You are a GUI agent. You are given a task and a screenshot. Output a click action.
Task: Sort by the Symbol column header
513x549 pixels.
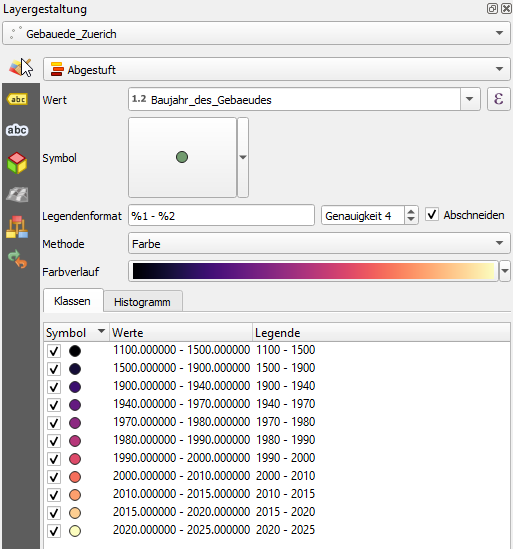[x=76, y=332]
